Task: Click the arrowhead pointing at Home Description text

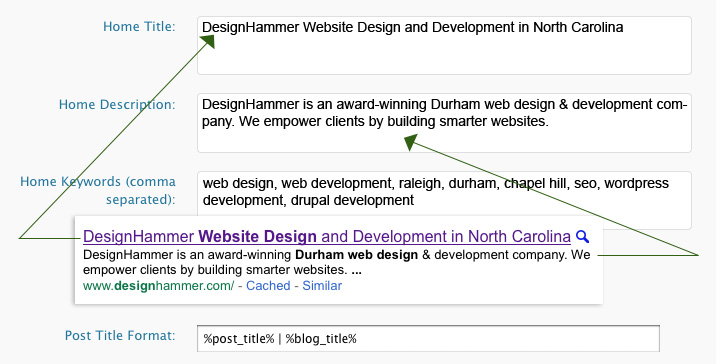Action: [x=411, y=142]
